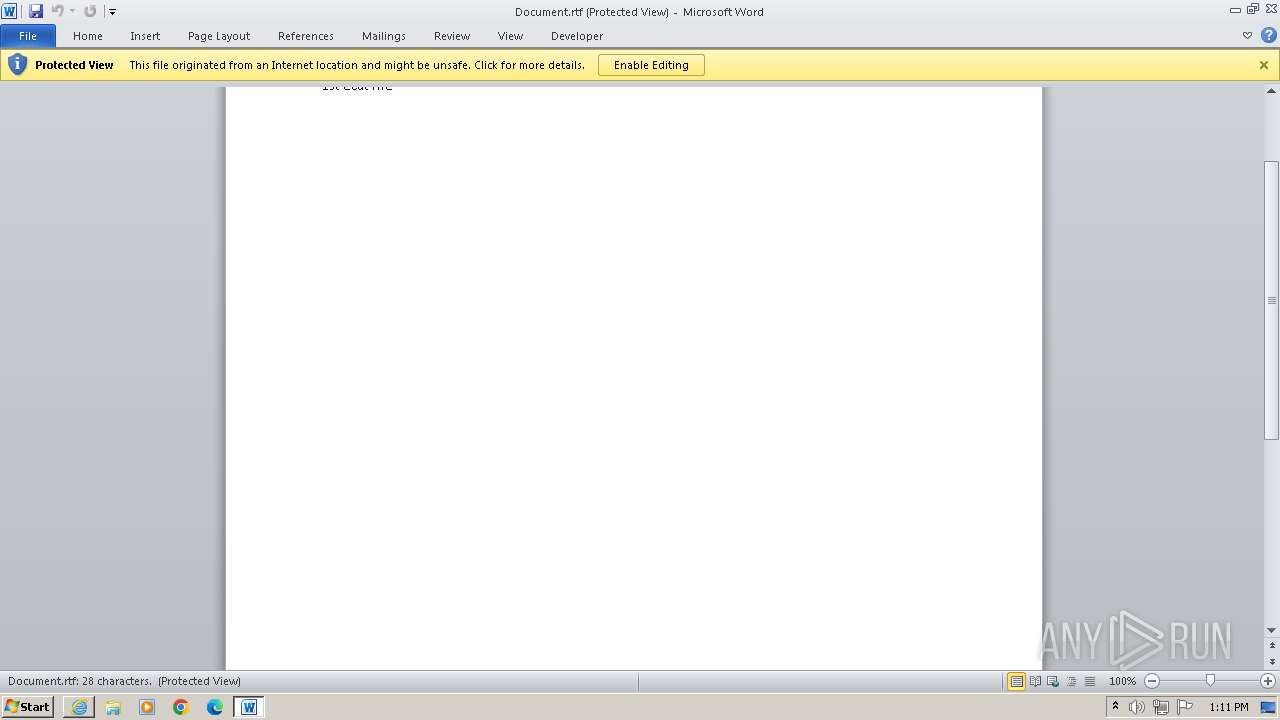Open the Page Layout tab

[x=219, y=36]
